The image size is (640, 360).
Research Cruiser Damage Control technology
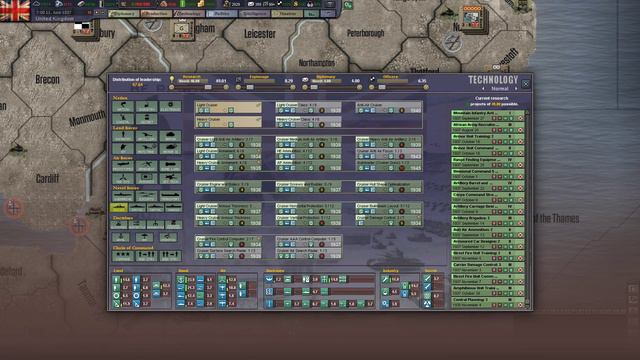click(389, 220)
